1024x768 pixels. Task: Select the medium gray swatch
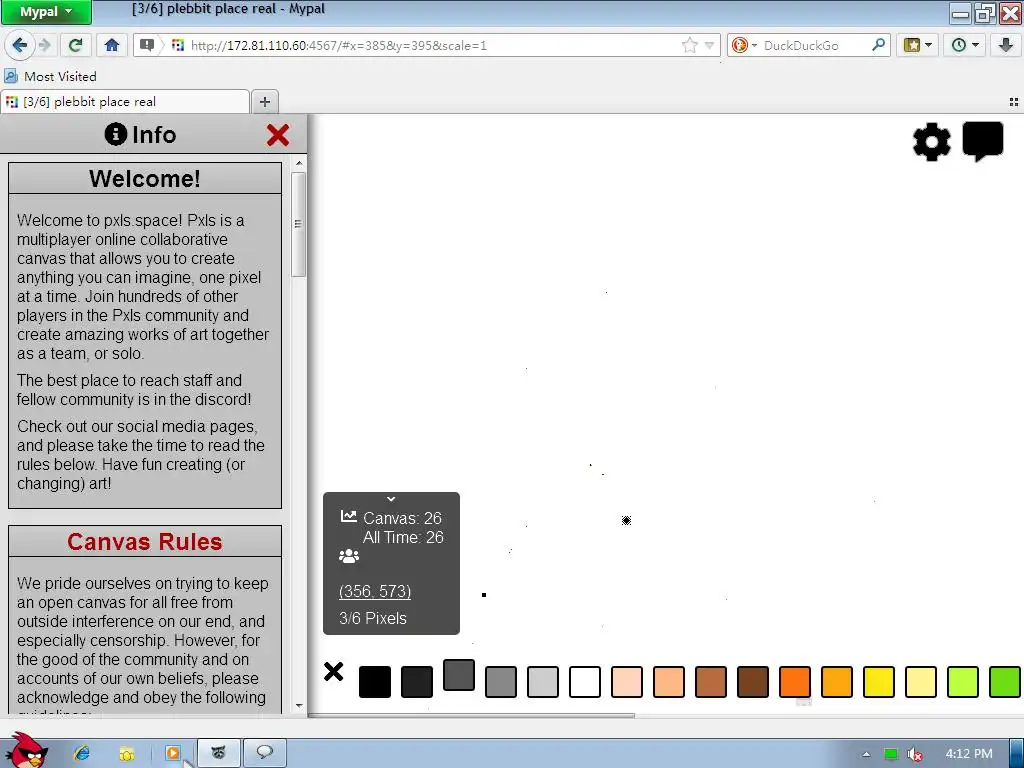501,682
